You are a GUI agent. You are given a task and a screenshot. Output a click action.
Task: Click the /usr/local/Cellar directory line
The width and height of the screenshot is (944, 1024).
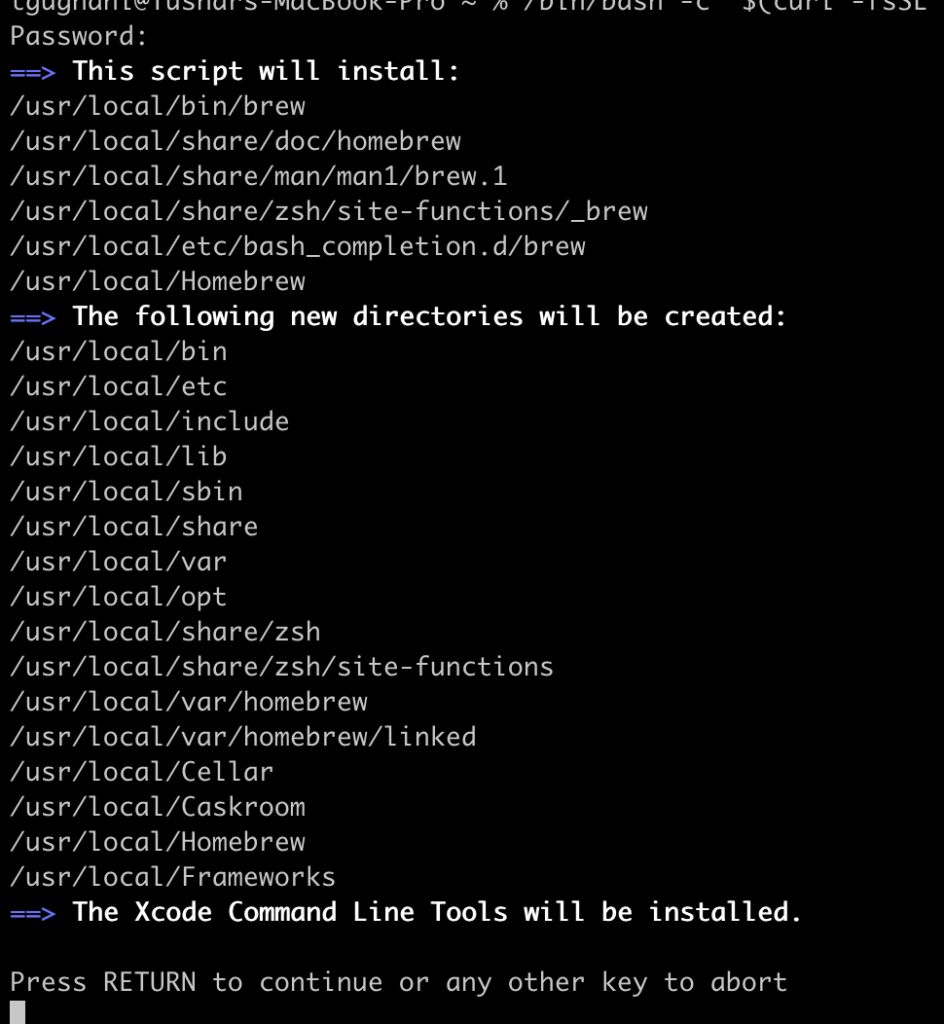(x=142, y=772)
